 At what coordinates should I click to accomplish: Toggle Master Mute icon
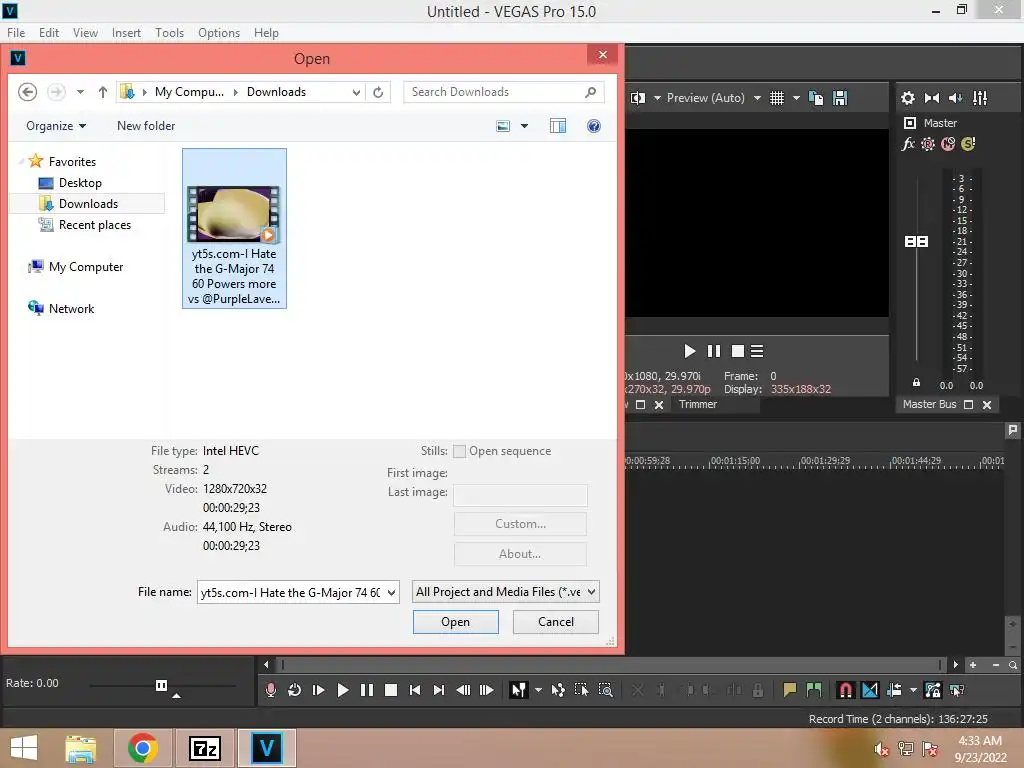pyautogui.click(x=948, y=144)
